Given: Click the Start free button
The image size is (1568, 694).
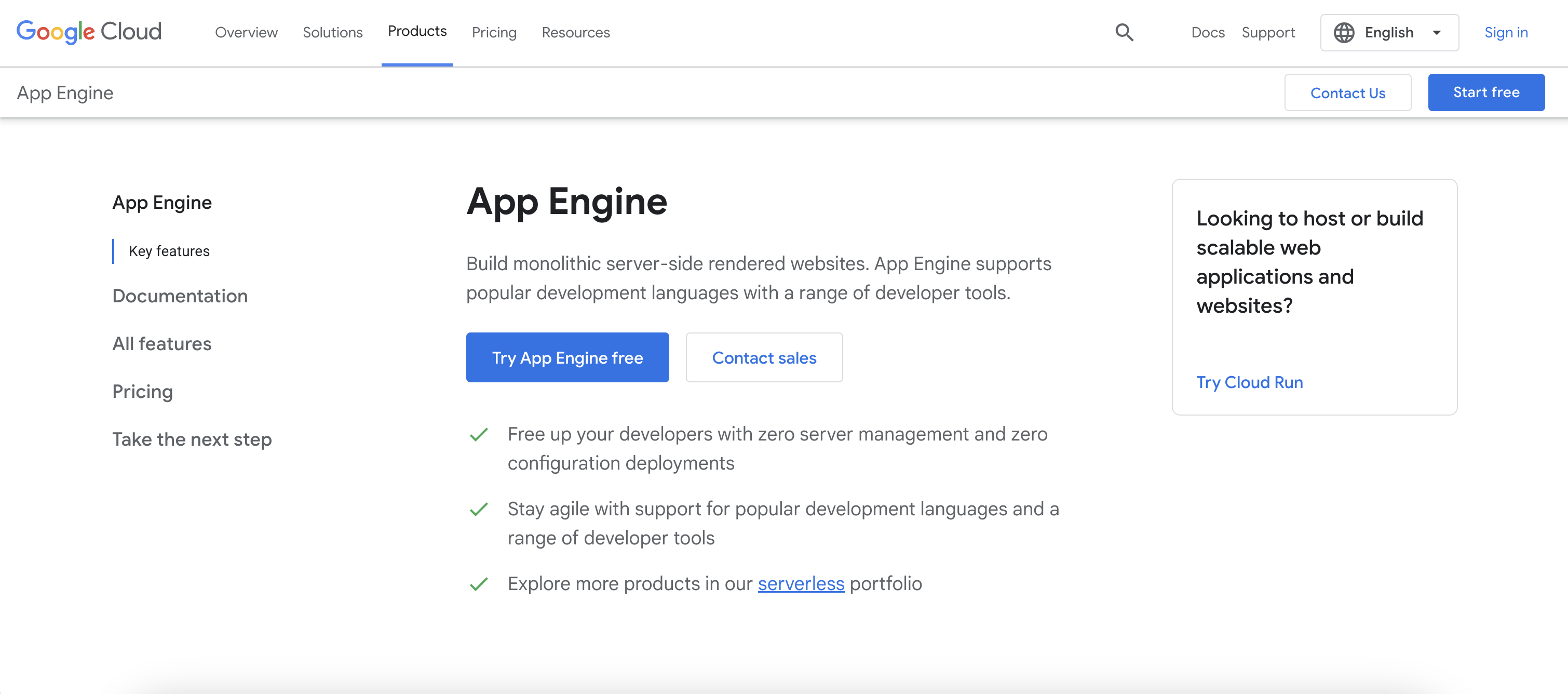Looking at the screenshot, I should (1486, 92).
